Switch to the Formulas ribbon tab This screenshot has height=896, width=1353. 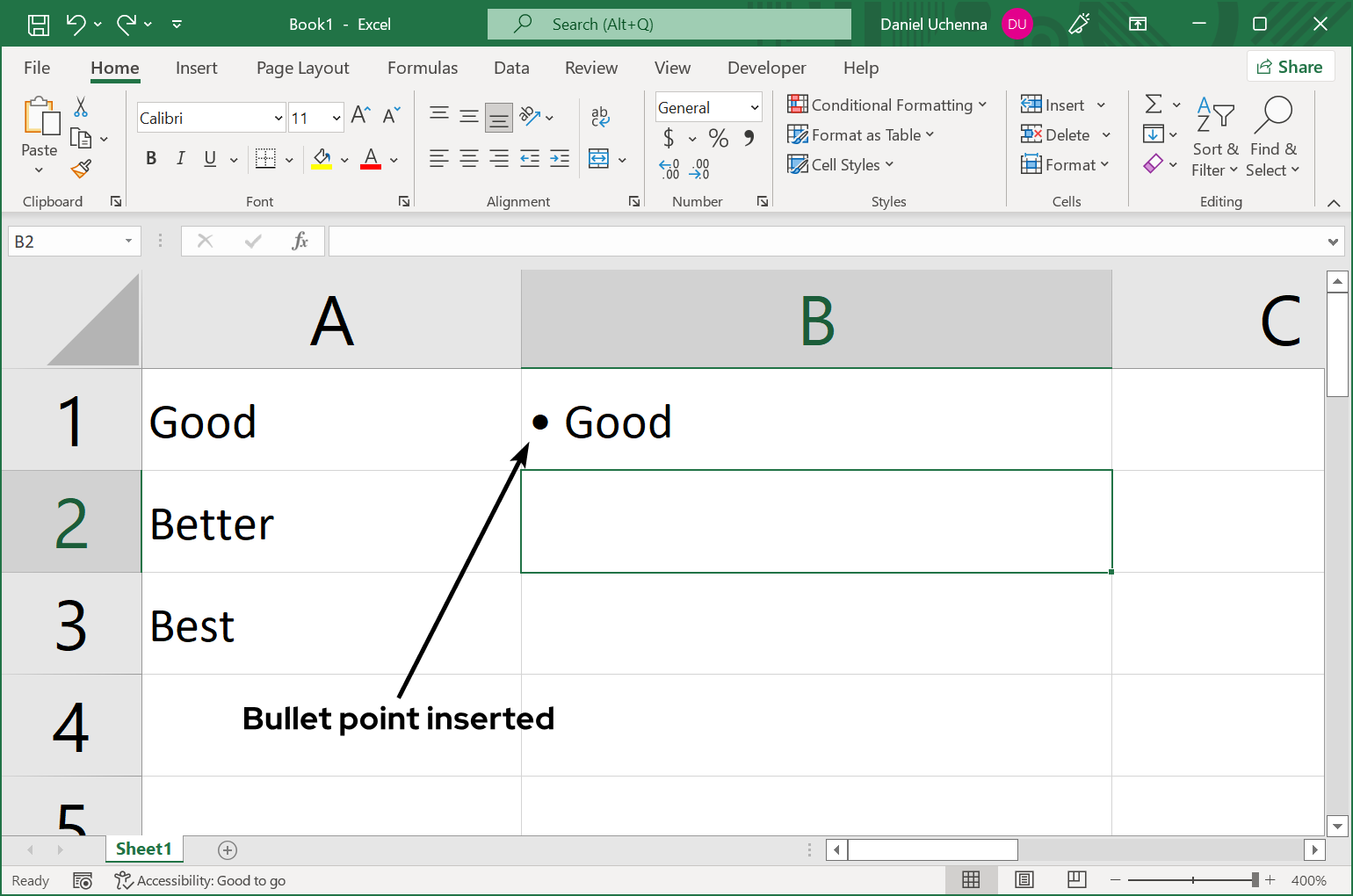[x=422, y=68]
